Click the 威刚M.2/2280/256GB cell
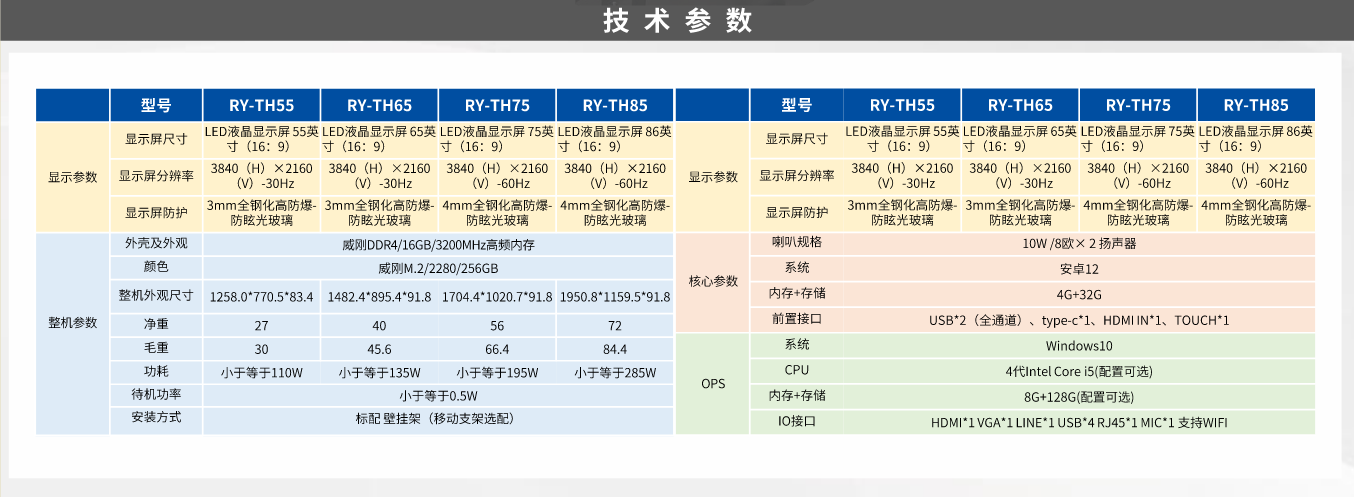Screen dimensions: 1354x497 [x=438, y=269]
